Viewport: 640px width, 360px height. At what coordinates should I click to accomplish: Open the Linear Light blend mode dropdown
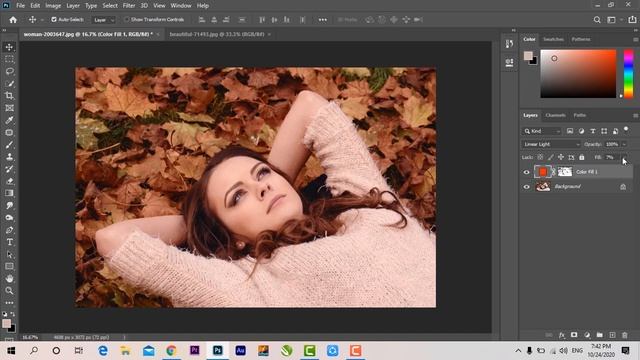[x=551, y=144]
